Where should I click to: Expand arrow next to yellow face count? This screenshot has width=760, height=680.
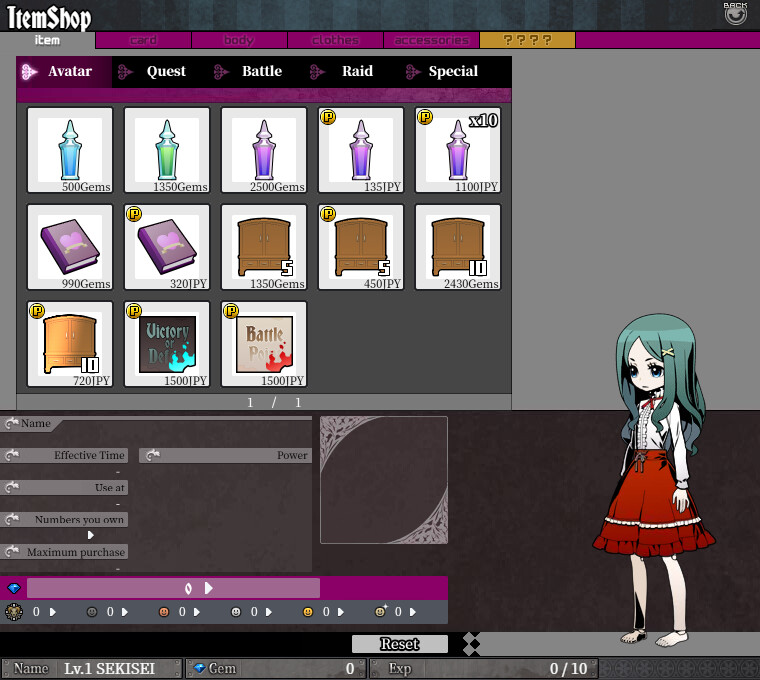[341, 612]
